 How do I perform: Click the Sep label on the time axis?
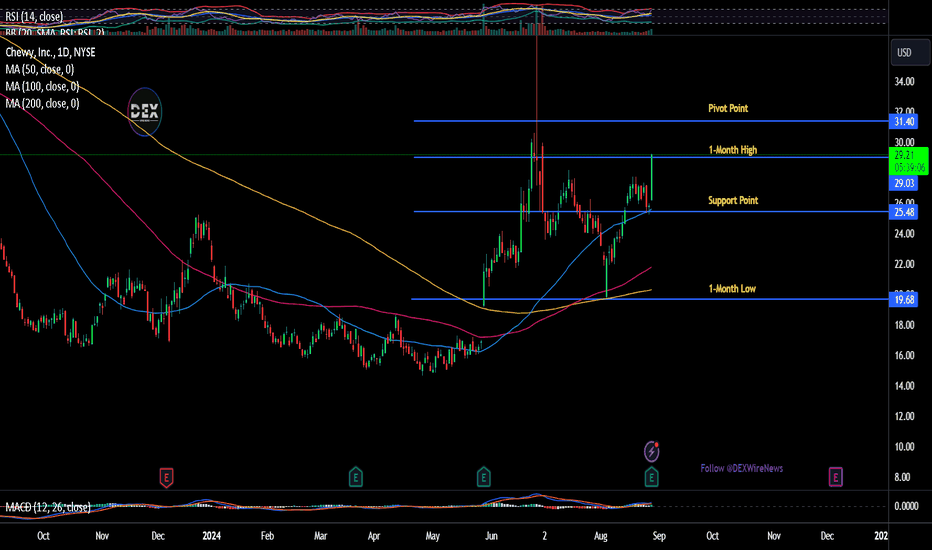[x=659, y=536]
